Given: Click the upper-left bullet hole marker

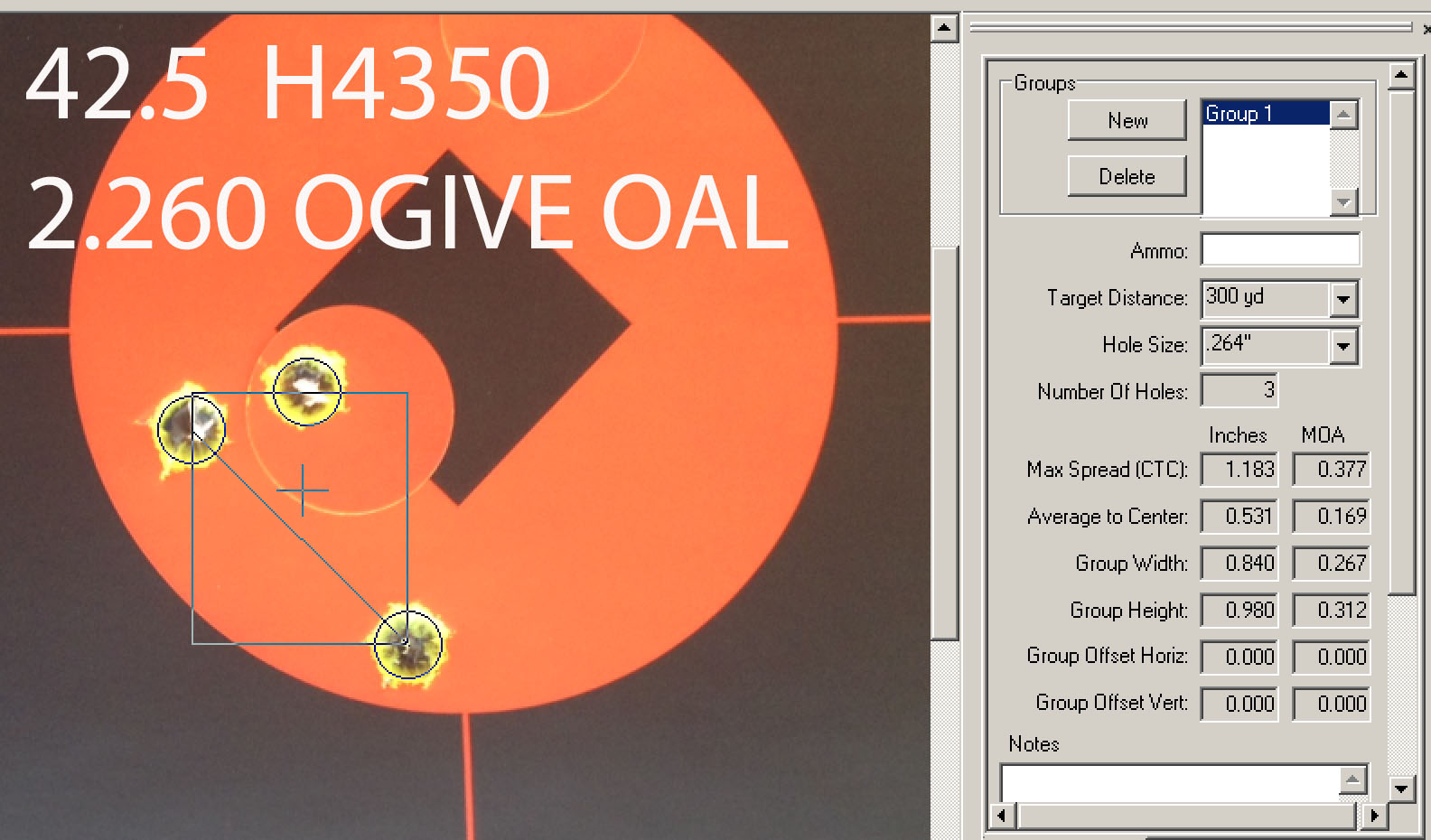Looking at the screenshot, I should [192, 429].
